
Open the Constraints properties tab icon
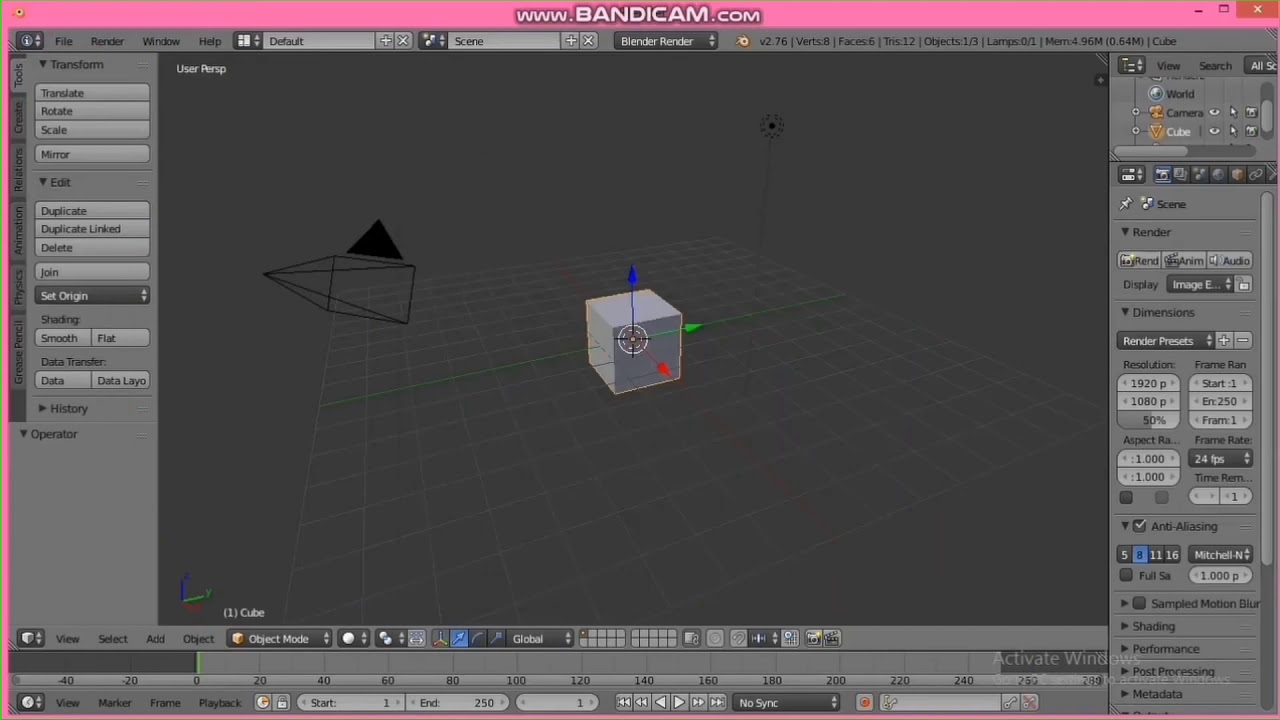[1256, 175]
